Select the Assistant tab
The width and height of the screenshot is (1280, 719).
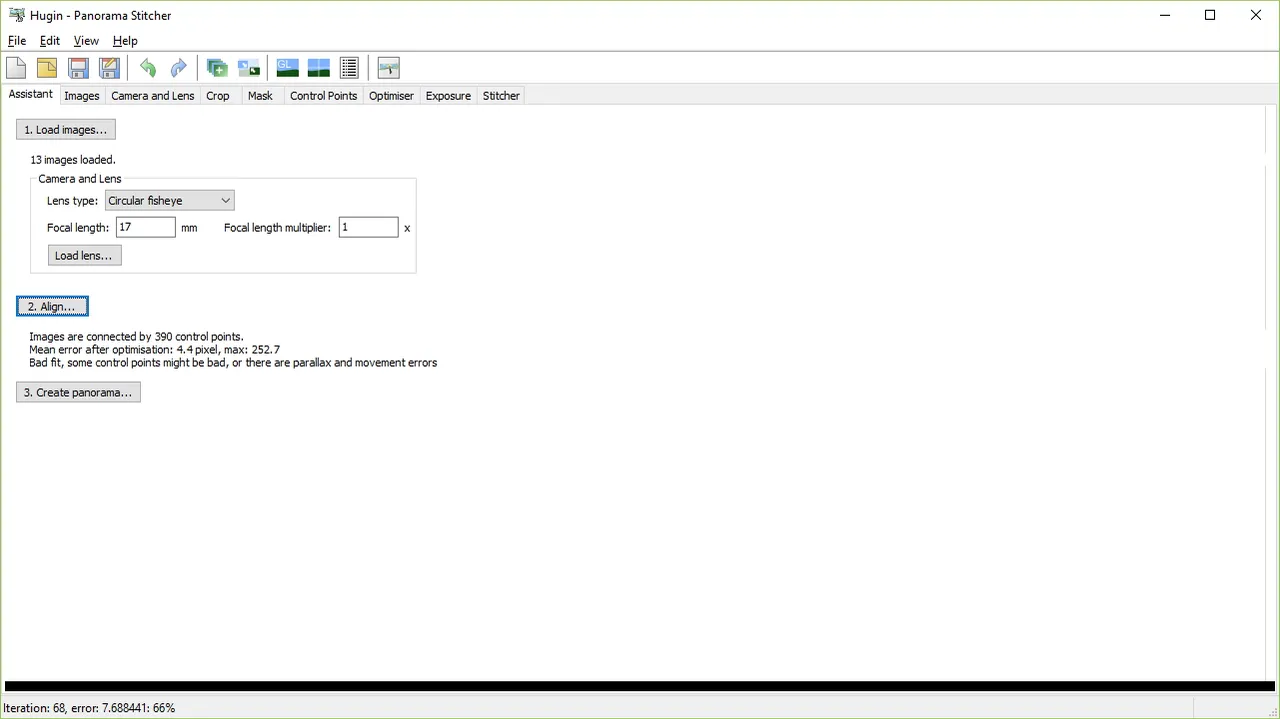point(30,94)
